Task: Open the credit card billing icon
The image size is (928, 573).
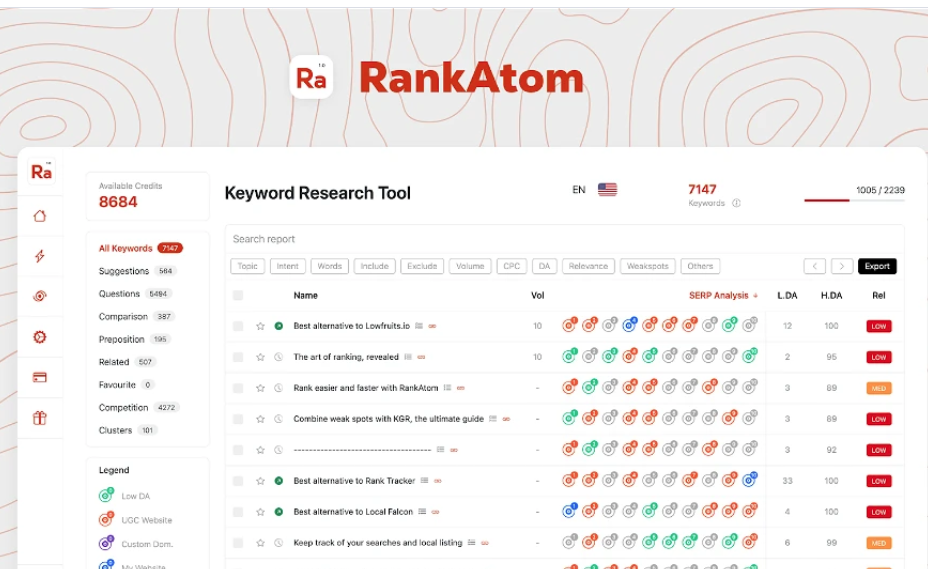Action: [40, 378]
